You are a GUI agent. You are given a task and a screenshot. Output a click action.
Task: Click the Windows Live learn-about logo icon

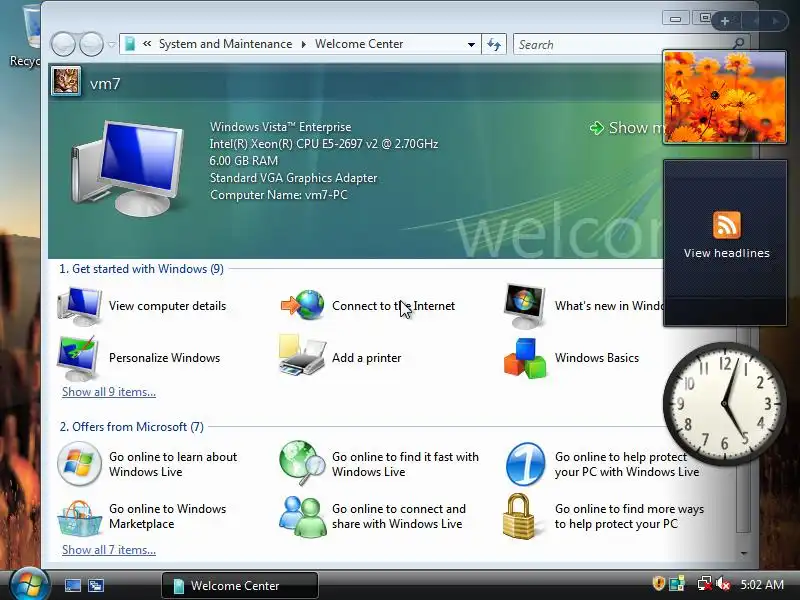click(x=79, y=464)
